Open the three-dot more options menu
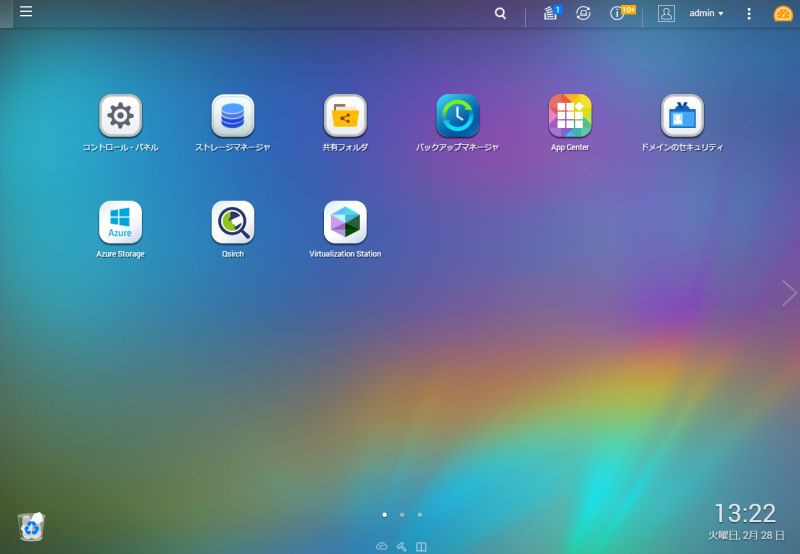 point(748,13)
